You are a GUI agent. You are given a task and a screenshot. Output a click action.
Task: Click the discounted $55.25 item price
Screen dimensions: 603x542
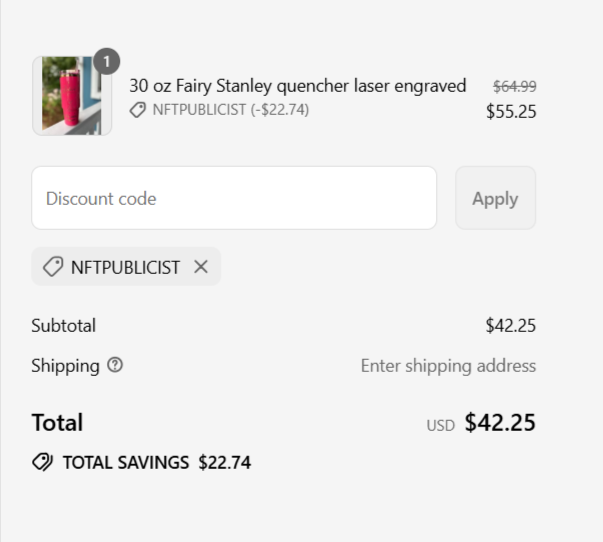click(x=511, y=112)
